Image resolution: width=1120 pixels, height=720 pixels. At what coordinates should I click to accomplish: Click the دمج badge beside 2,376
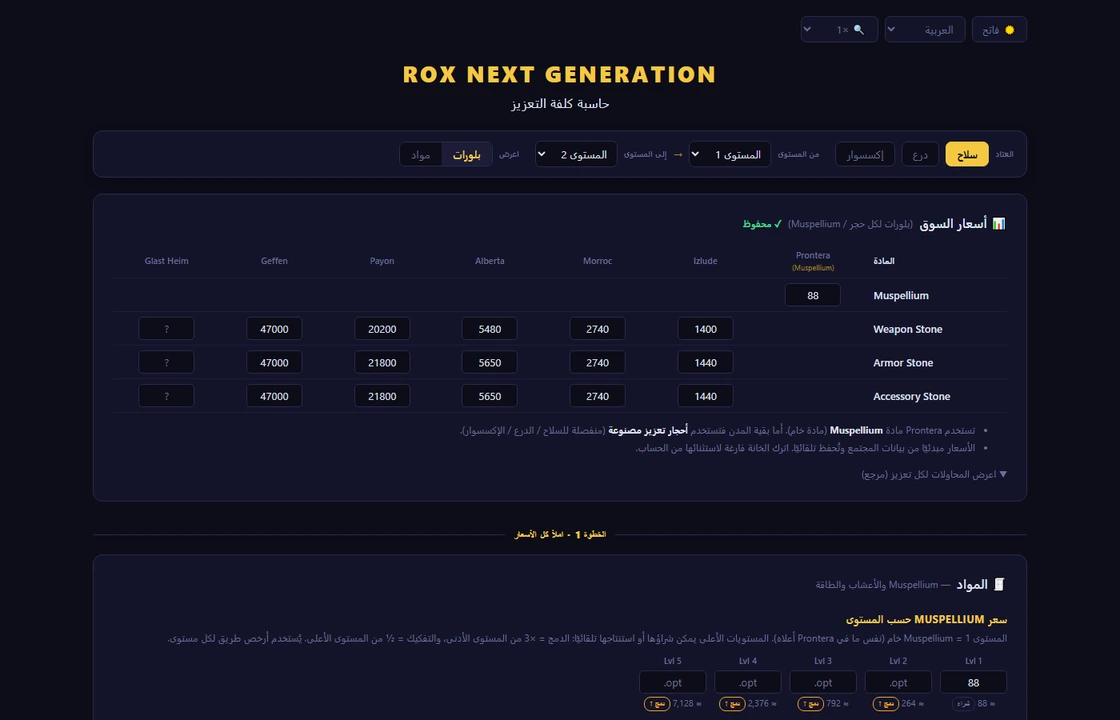732,704
